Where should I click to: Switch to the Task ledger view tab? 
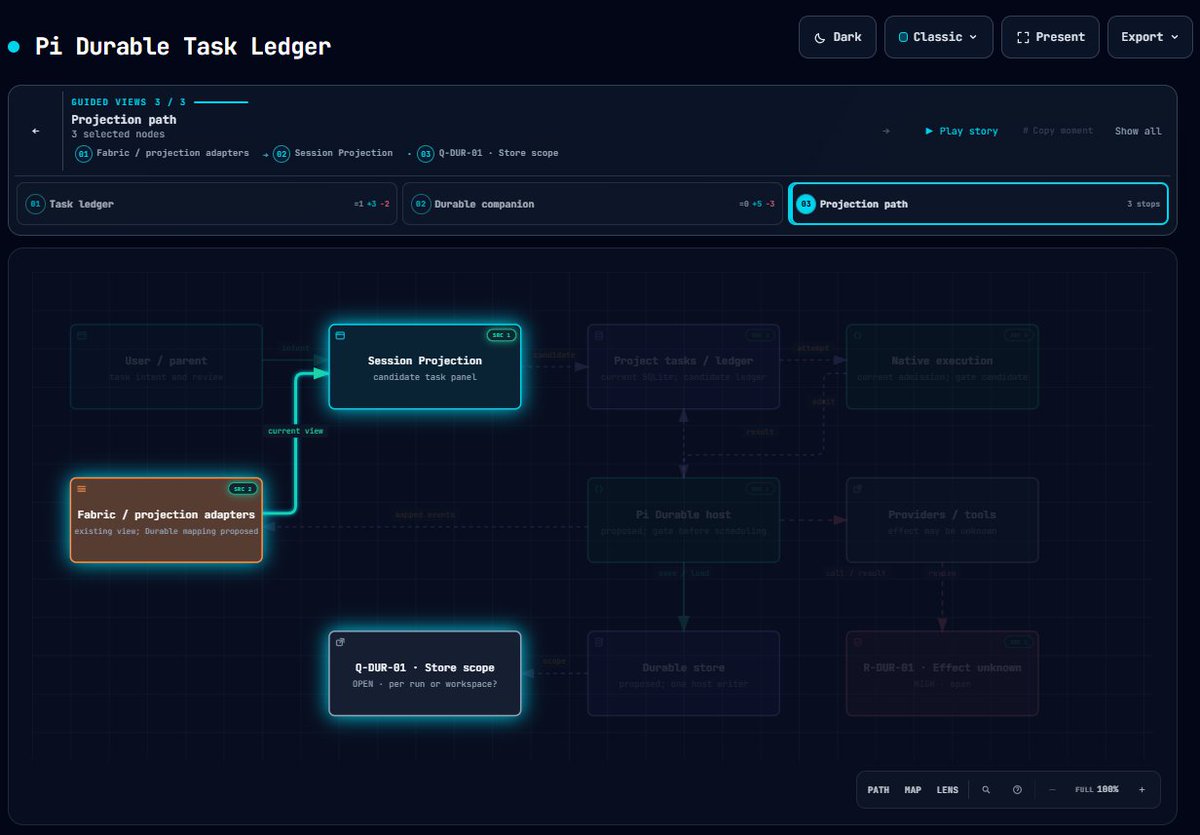coord(207,204)
